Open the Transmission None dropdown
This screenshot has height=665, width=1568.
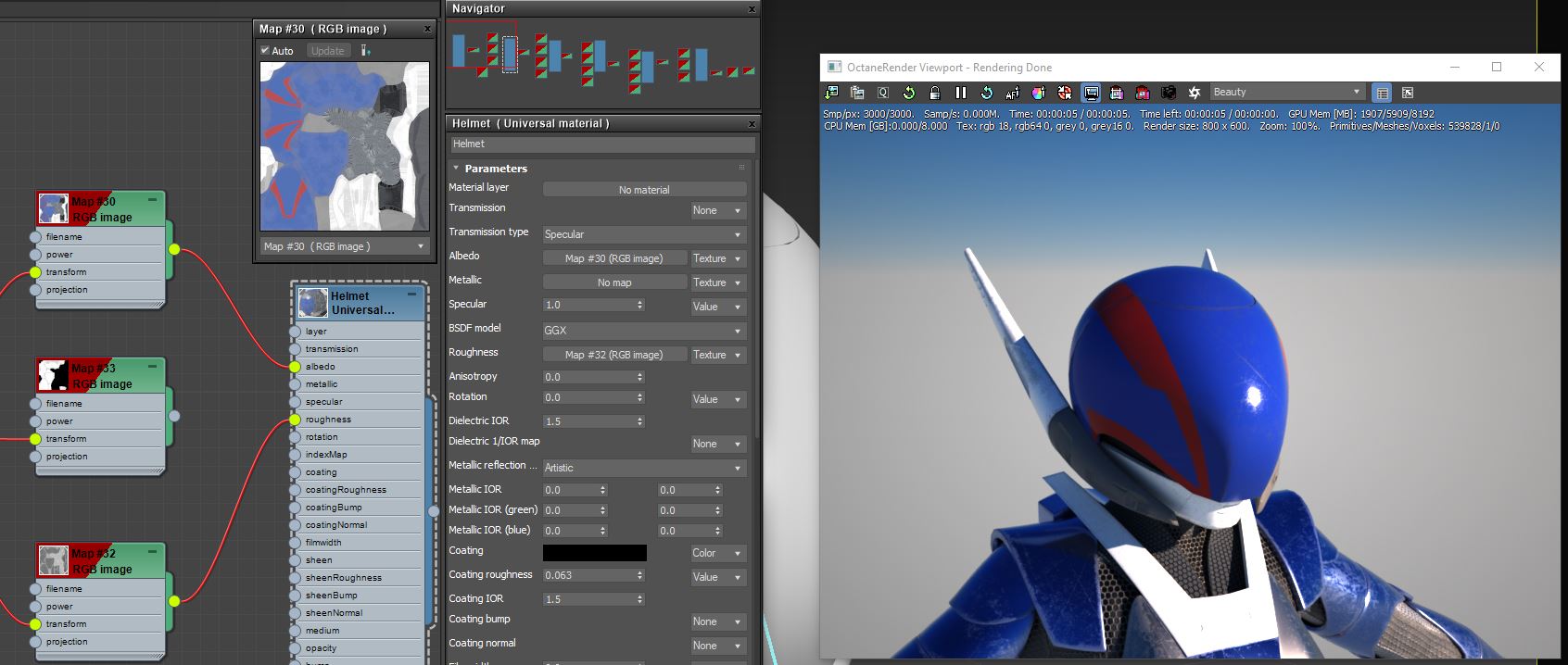[718, 211]
